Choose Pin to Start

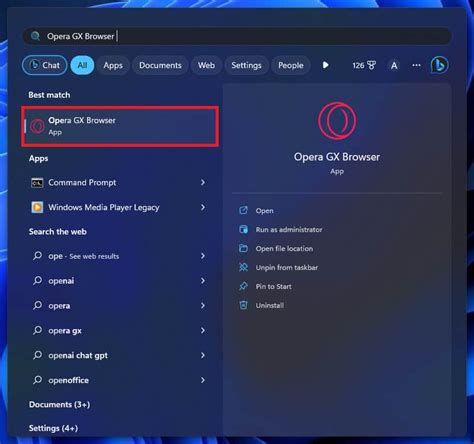274,286
